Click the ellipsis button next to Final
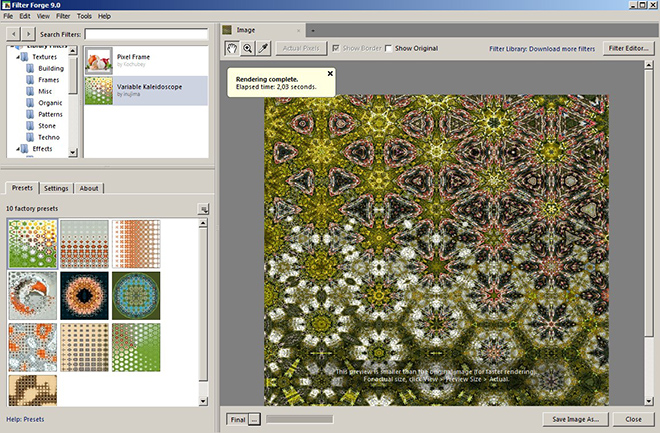The height and width of the screenshot is (433, 660). [x=254, y=419]
